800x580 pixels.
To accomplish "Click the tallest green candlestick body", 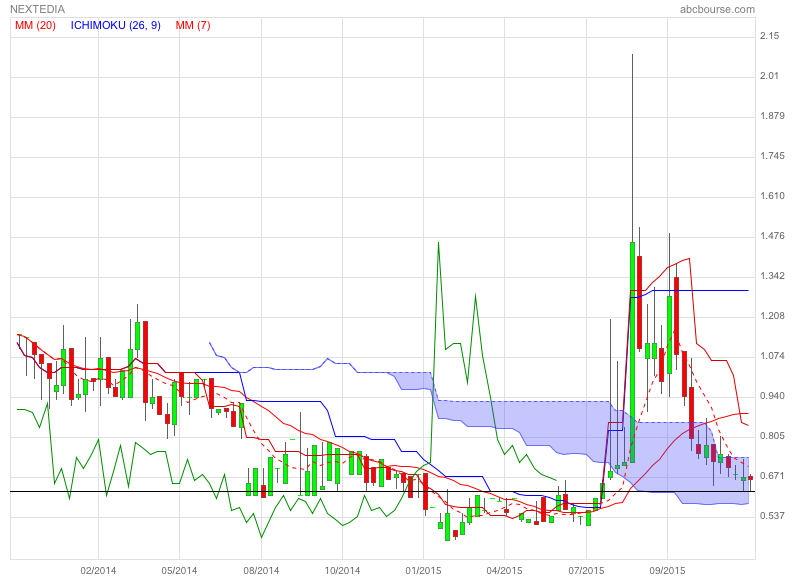I will 633,352.
